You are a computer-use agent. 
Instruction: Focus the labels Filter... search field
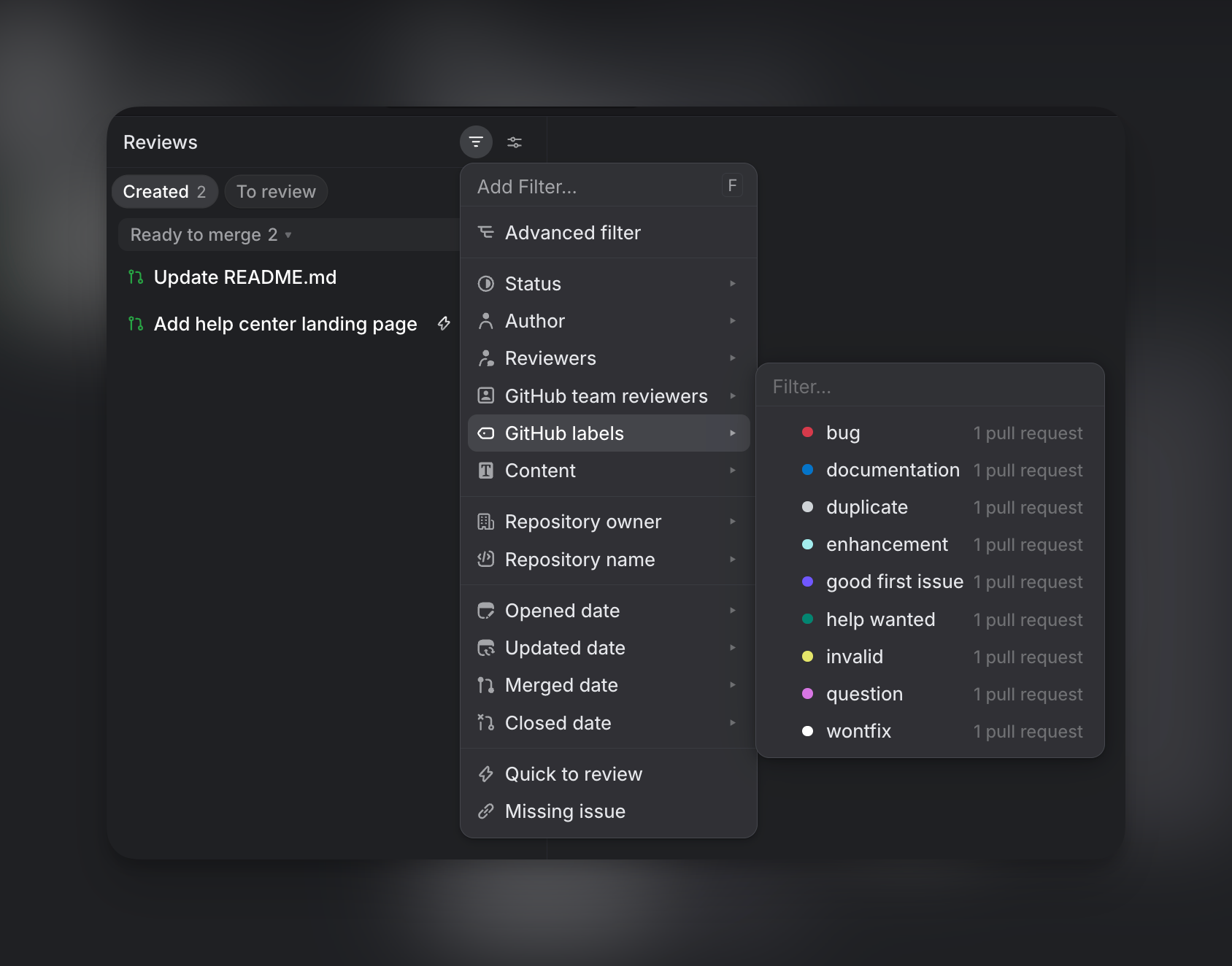click(x=930, y=387)
